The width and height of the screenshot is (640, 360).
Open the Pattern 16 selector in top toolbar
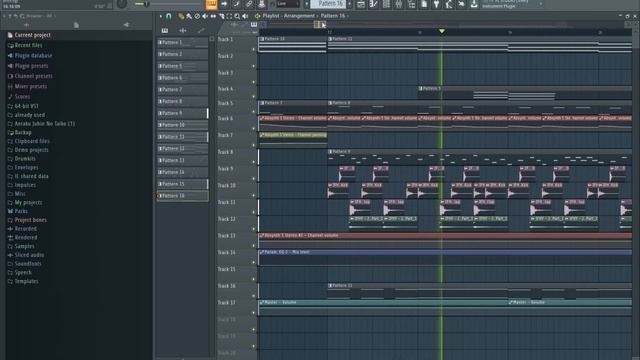coord(328,4)
